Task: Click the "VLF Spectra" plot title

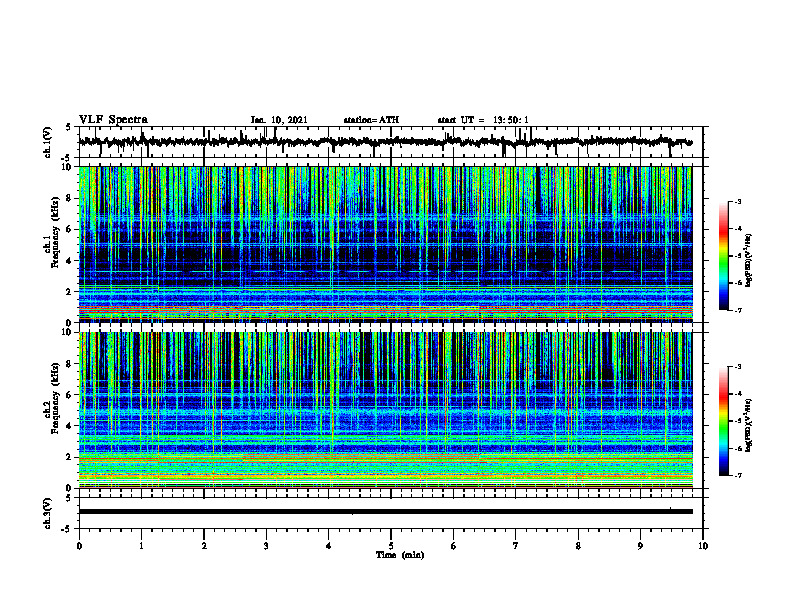Action: pos(113,120)
